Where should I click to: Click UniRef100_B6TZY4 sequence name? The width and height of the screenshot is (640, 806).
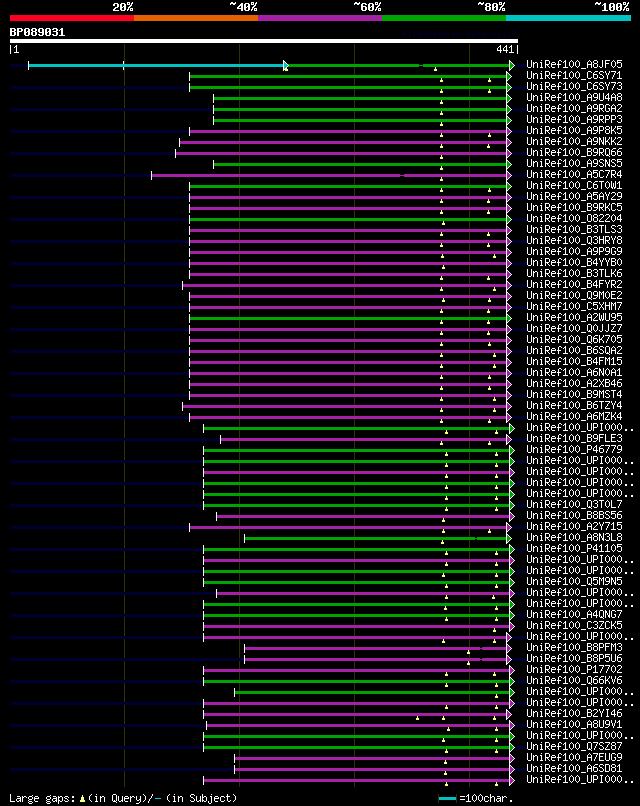pyautogui.click(x=574, y=406)
